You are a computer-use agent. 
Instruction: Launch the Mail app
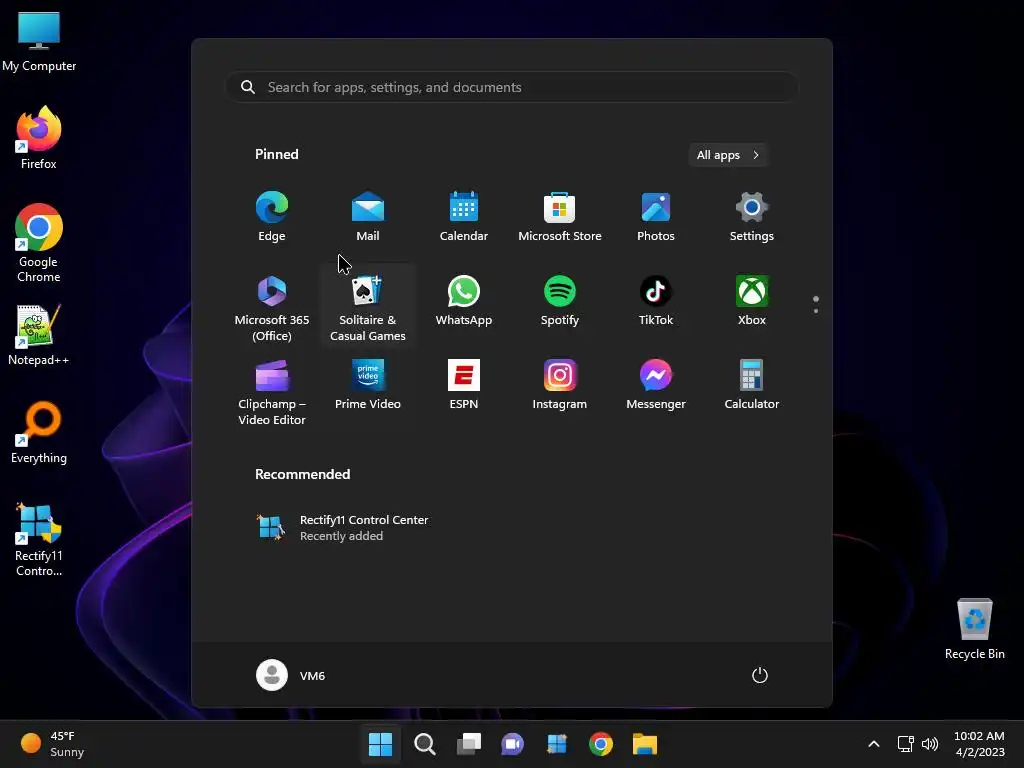368,217
